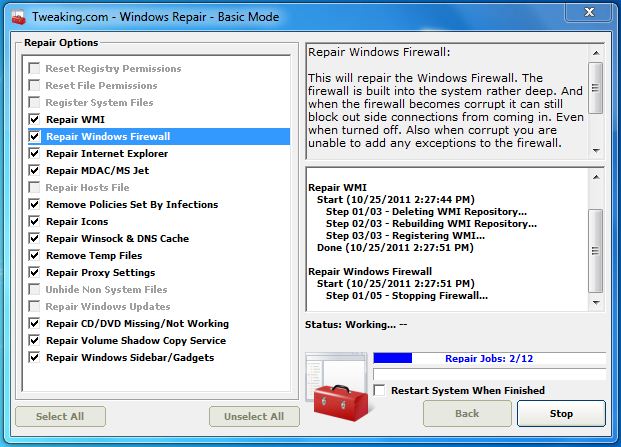This screenshot has height=447, width=621.
Task: Click the Select All button
Action: coord(60,417)
